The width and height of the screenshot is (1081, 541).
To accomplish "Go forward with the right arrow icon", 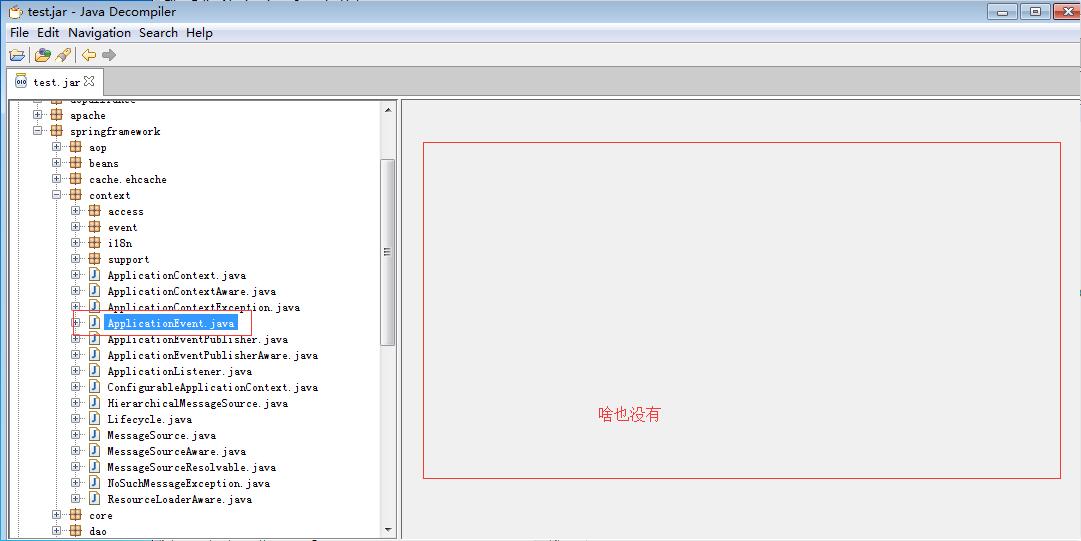I will (109, 55).
